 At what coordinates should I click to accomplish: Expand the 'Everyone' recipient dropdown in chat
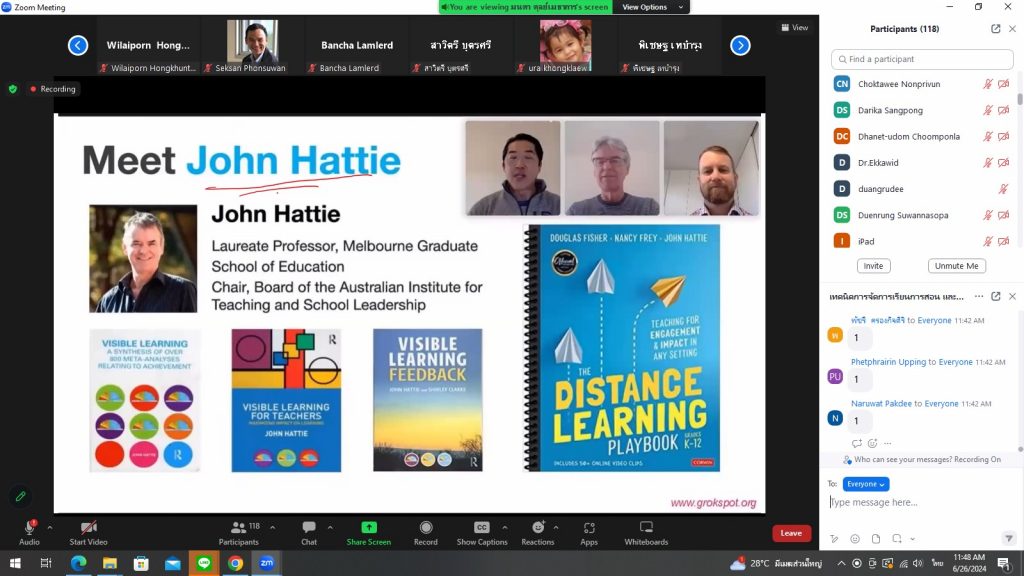click(866, 484)
